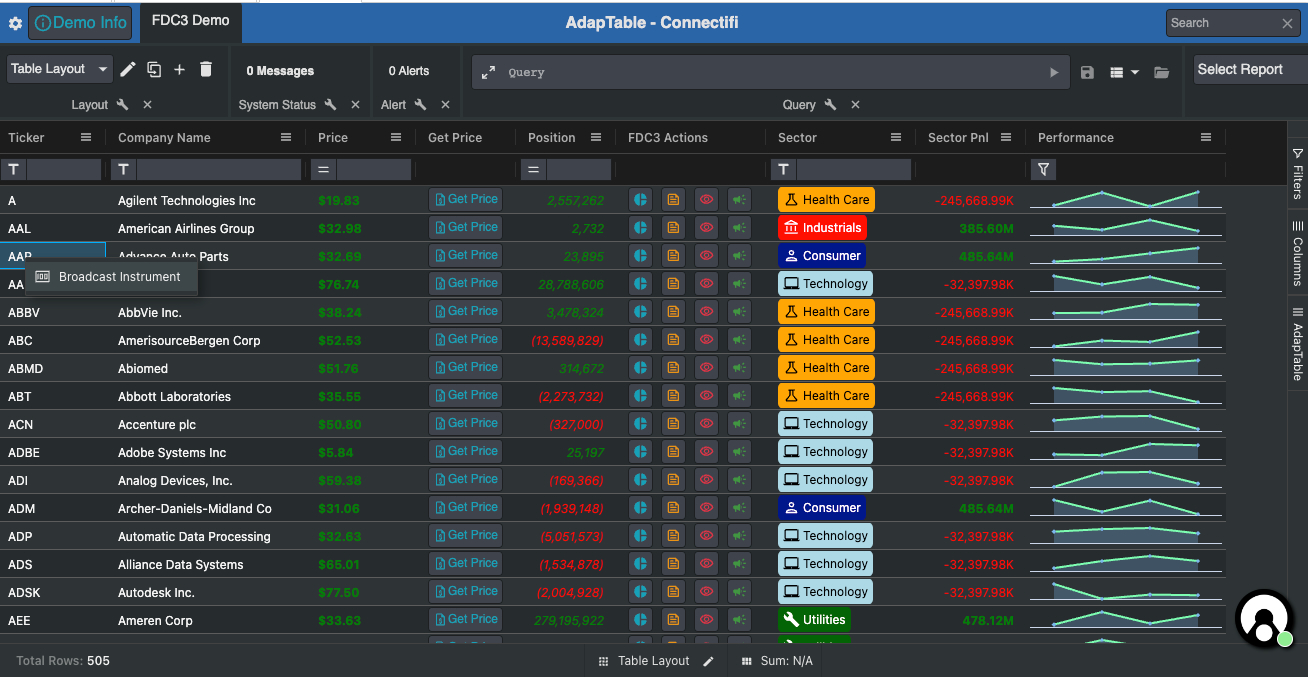Image resolution: width=1308 pixels, height=677 pixels.
Task: Open the Sector column menu
Action: [896, 138]
